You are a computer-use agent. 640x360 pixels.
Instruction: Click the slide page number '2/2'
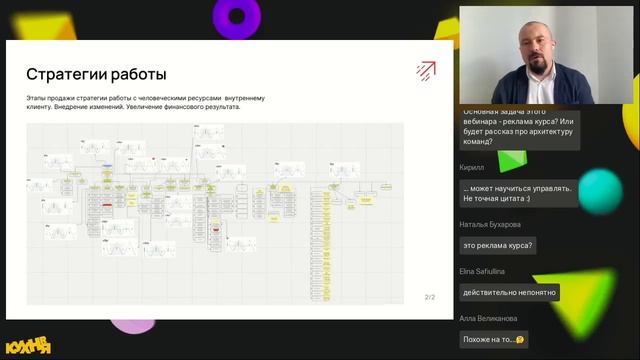pyautogui.click(x=430, y=297)
